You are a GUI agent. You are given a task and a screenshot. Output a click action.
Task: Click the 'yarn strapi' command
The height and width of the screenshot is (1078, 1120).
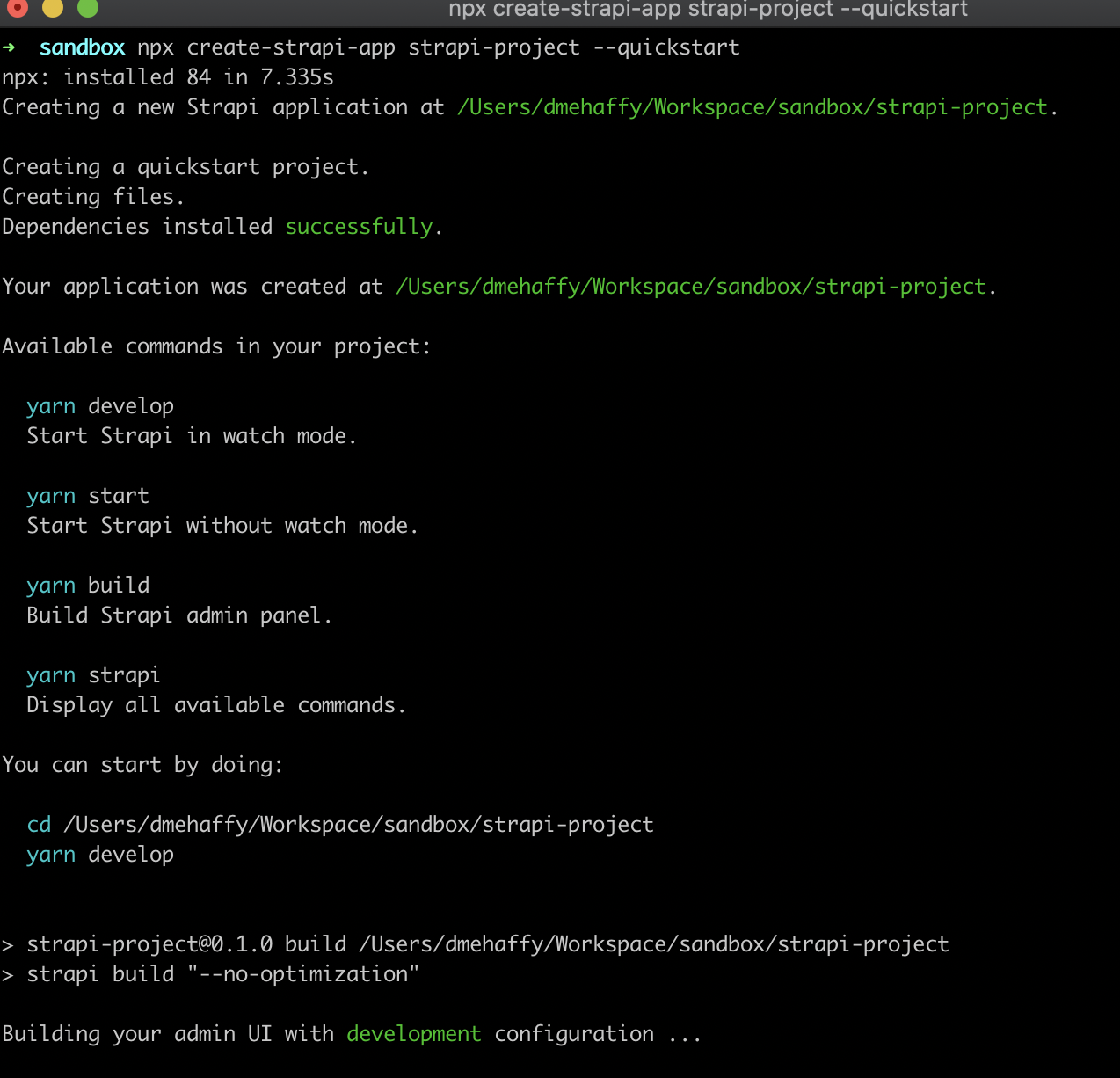coord(93,675)
